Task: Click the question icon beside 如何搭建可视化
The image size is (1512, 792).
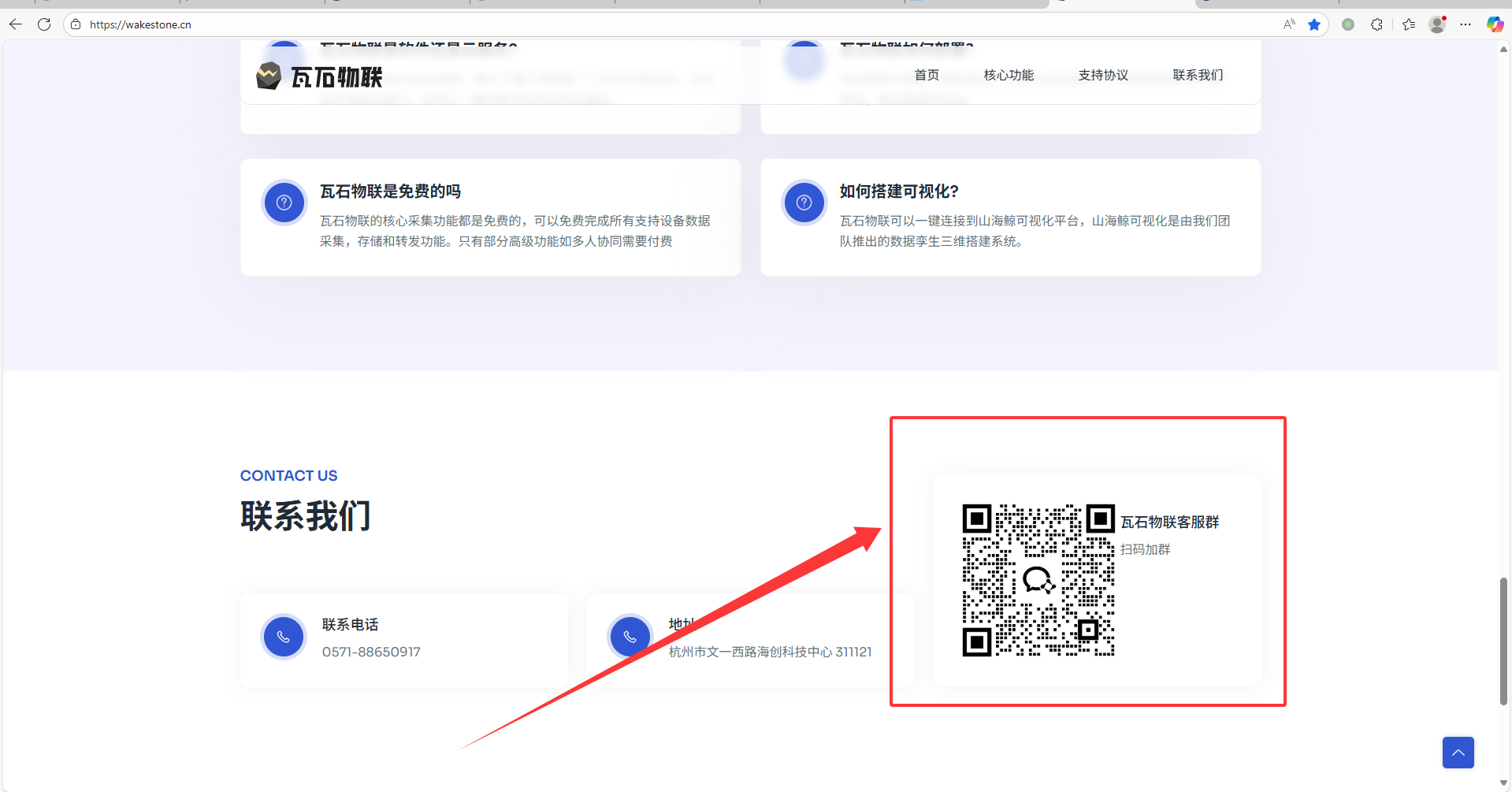Action: (x=804, y=203)
